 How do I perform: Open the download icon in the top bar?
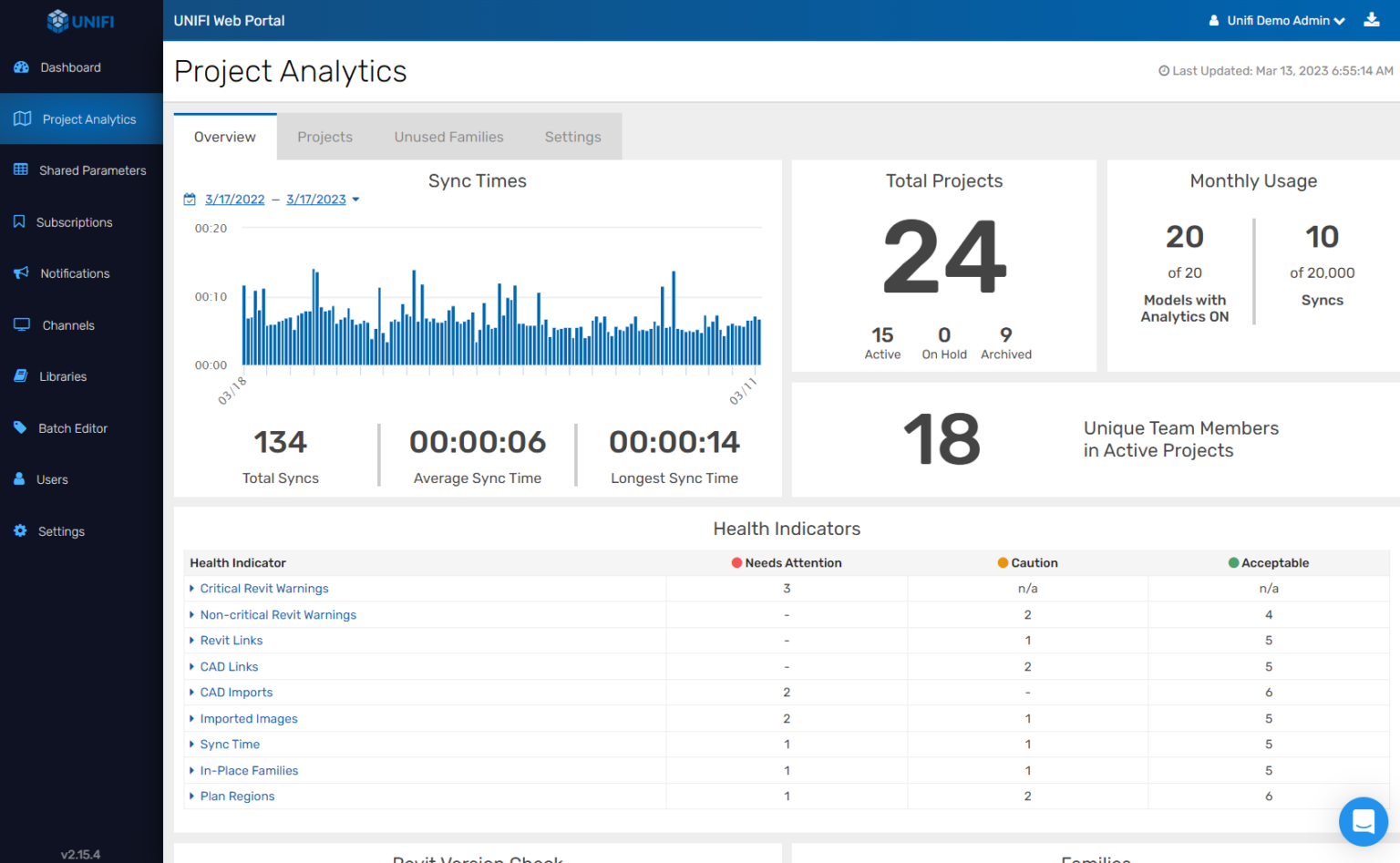click(x=1372, y=19)
